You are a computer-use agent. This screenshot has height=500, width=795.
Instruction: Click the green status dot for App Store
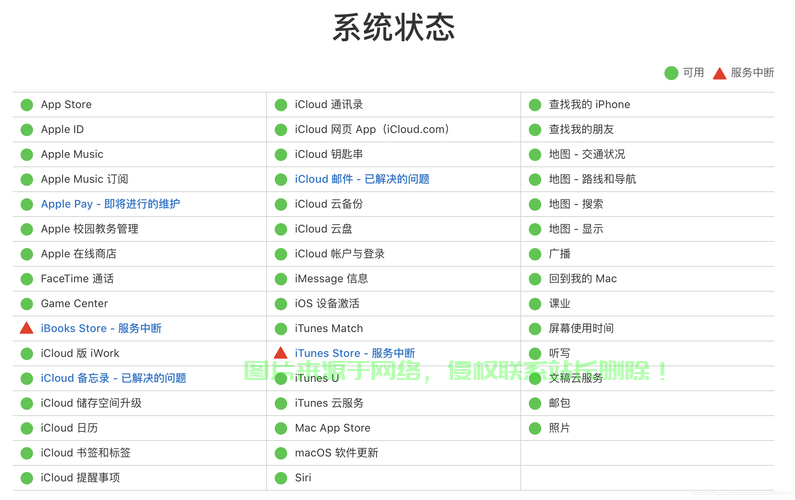[26, 105]
